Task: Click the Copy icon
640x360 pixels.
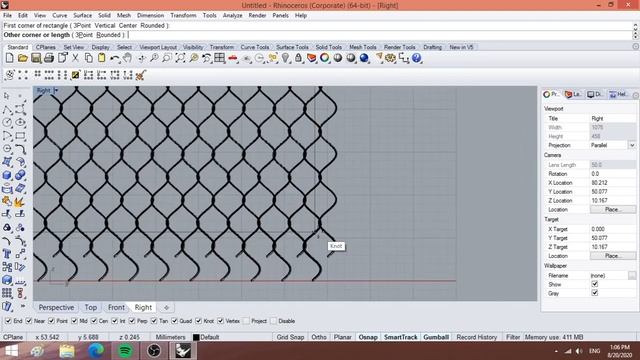Action: (88, 58)
